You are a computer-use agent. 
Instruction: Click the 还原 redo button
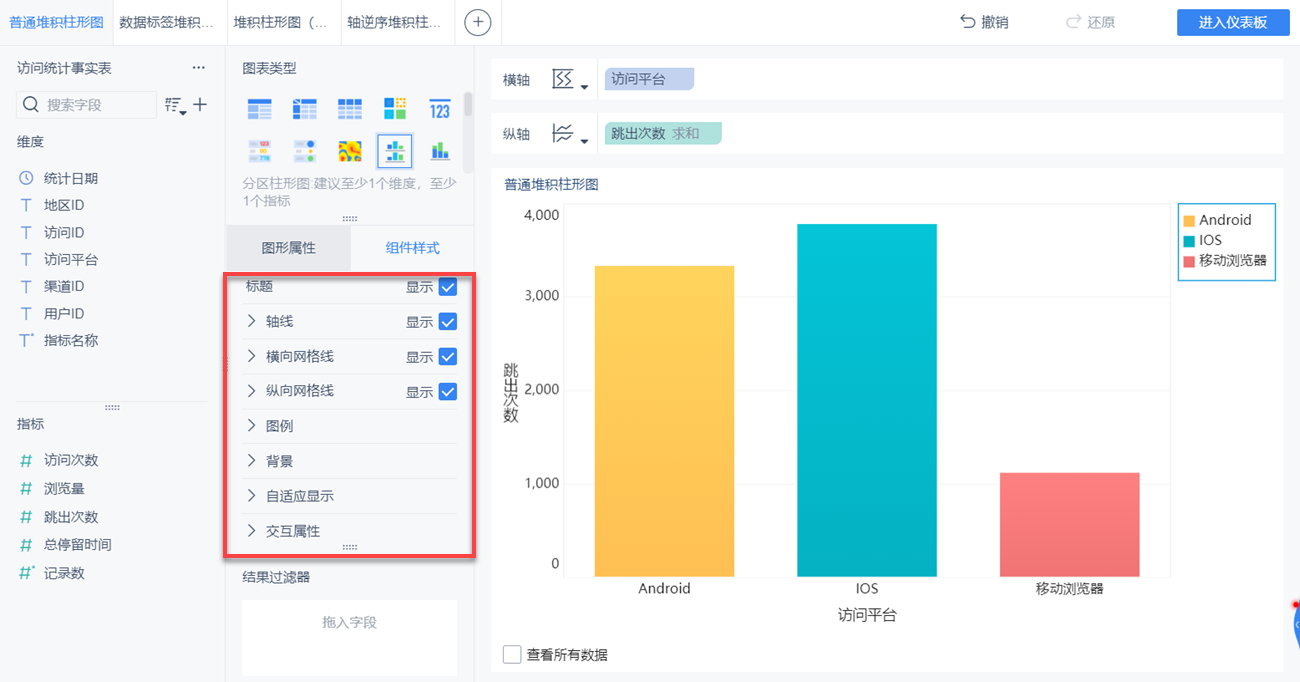click(x=1090, y=22)
